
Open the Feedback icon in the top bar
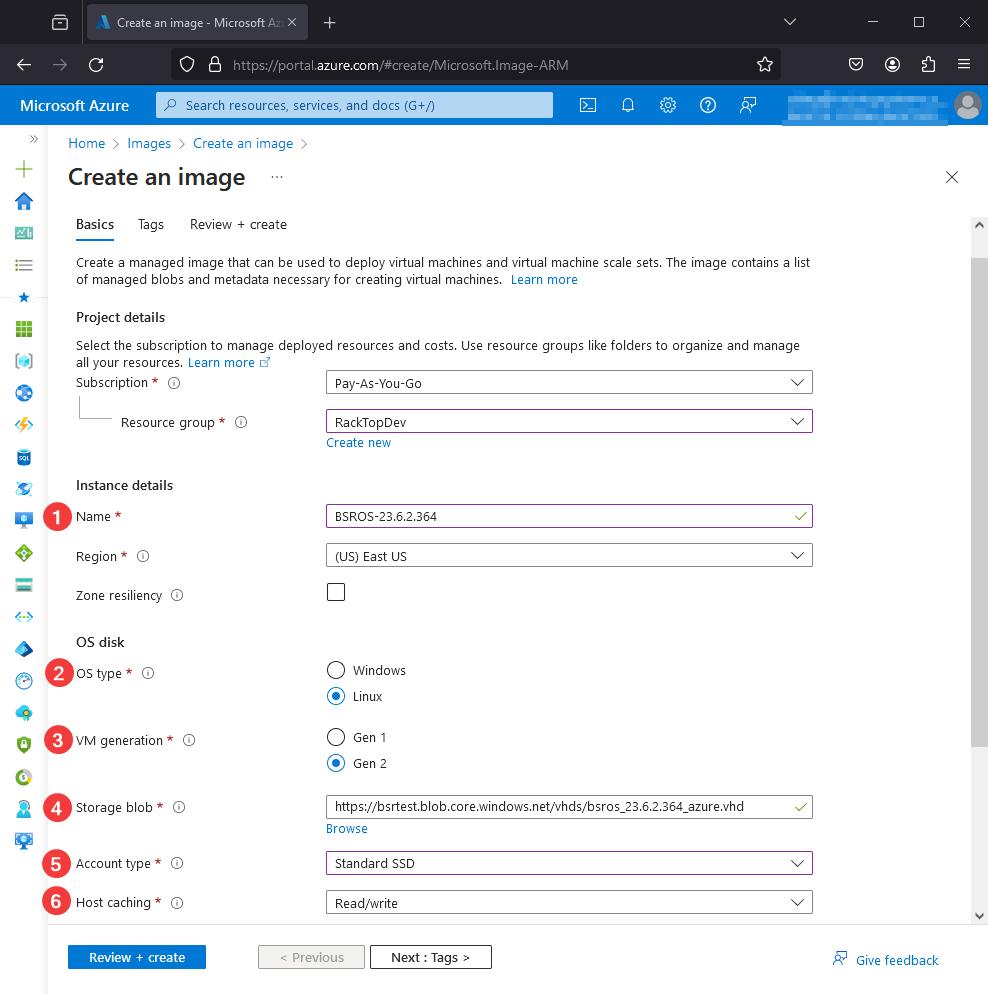[x=748, y=104]
